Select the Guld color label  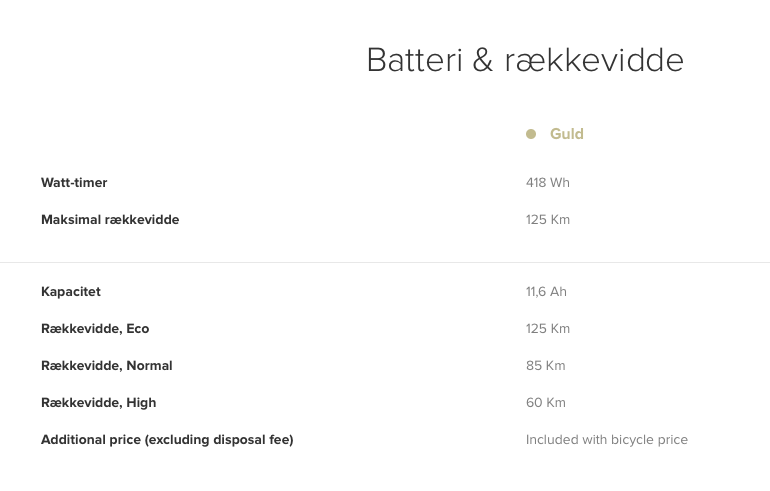pyautogui.click(x=566, y=134)
